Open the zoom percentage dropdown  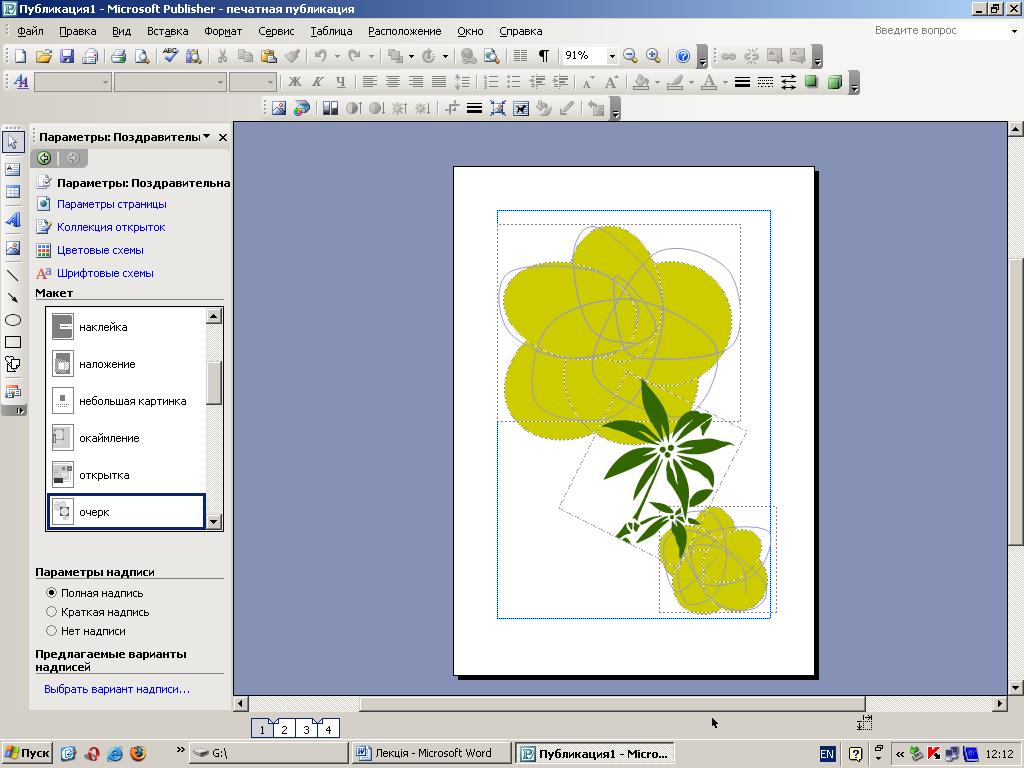tap(612, 56)
